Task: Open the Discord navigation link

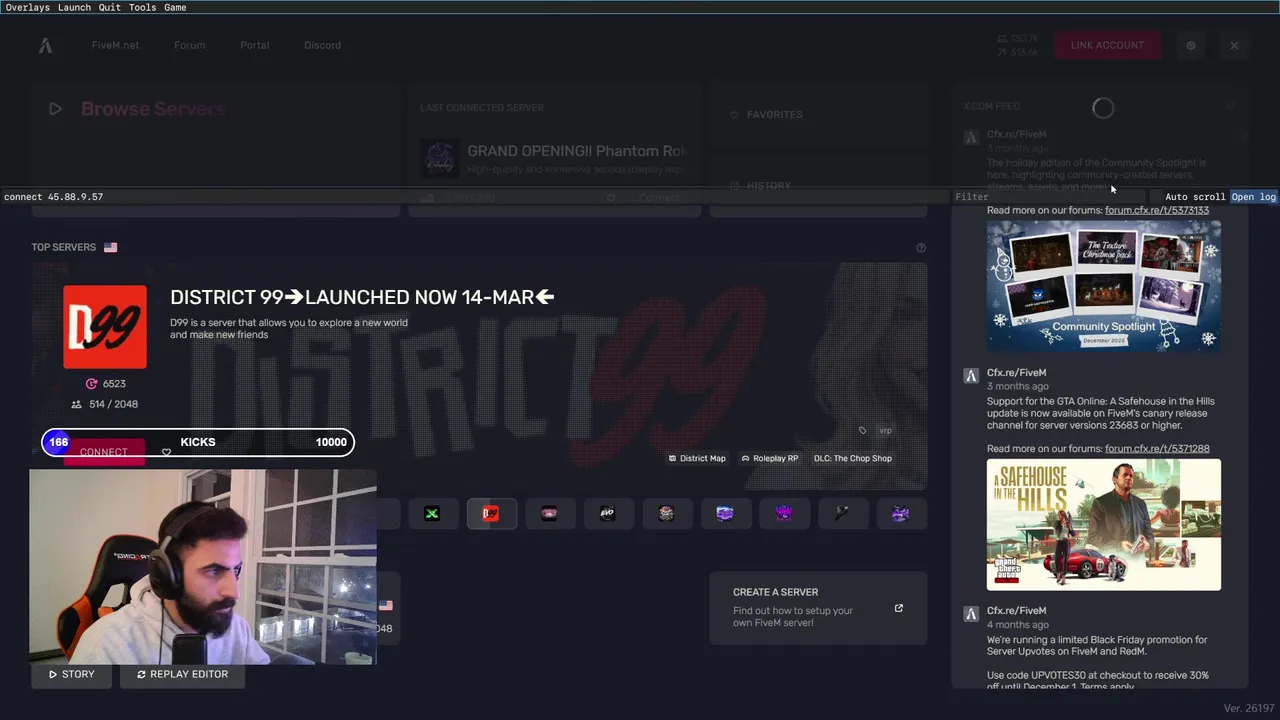Action: coord(322,45)
